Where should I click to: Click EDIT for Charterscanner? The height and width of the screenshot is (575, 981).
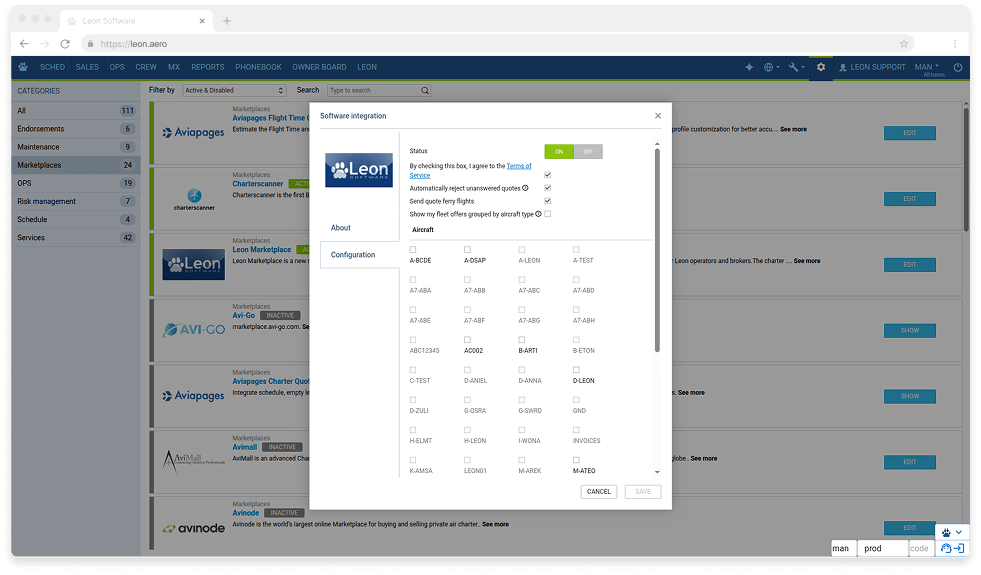pyautogui.click(x=910, y=199)
